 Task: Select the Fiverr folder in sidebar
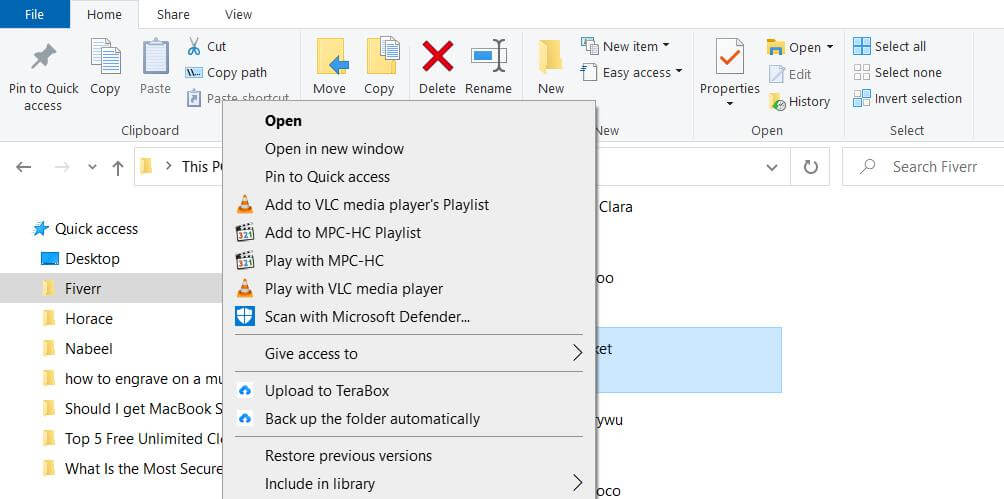tap(111, 289)
